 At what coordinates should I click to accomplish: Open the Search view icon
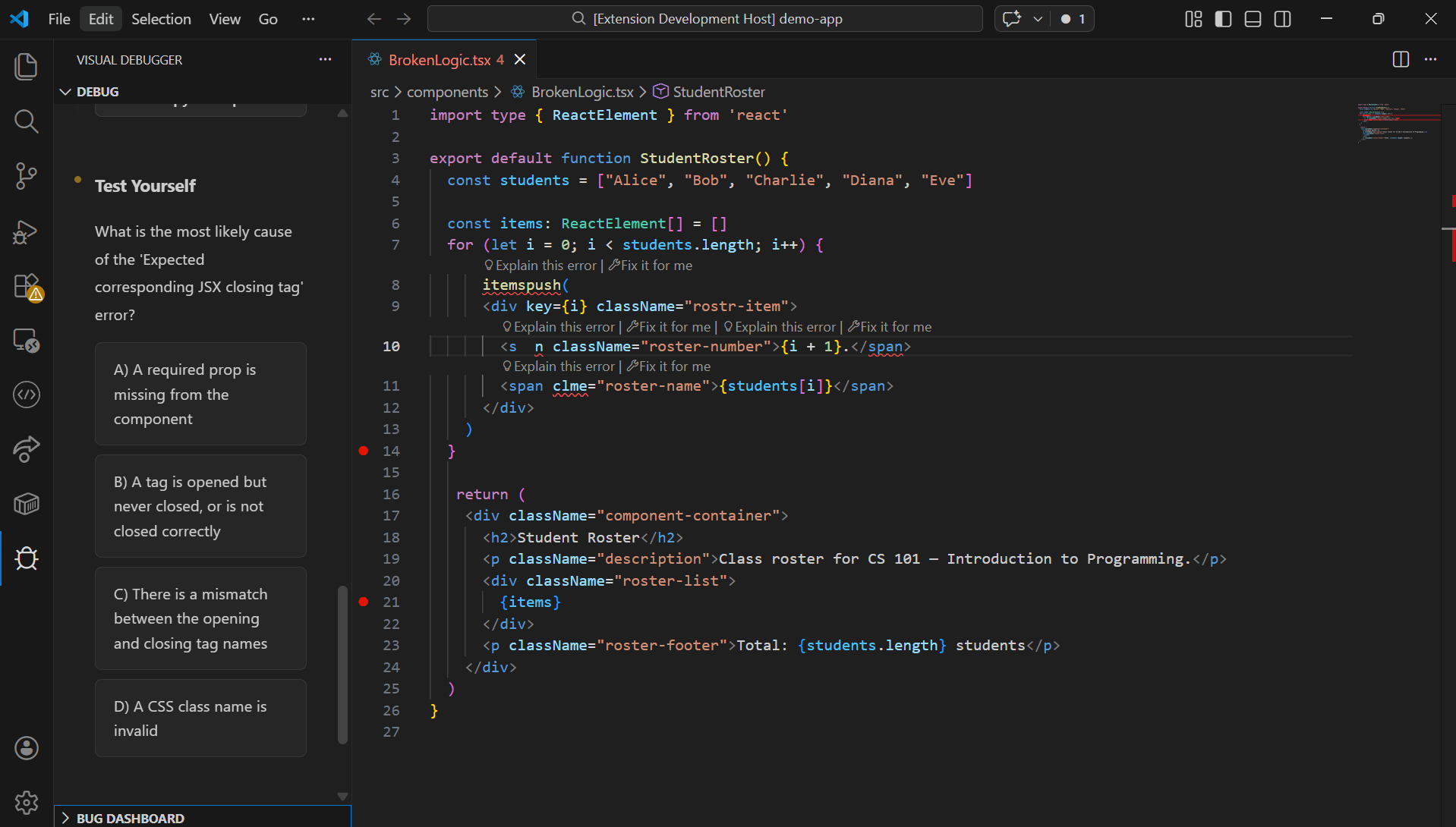[x=27, y=121]
